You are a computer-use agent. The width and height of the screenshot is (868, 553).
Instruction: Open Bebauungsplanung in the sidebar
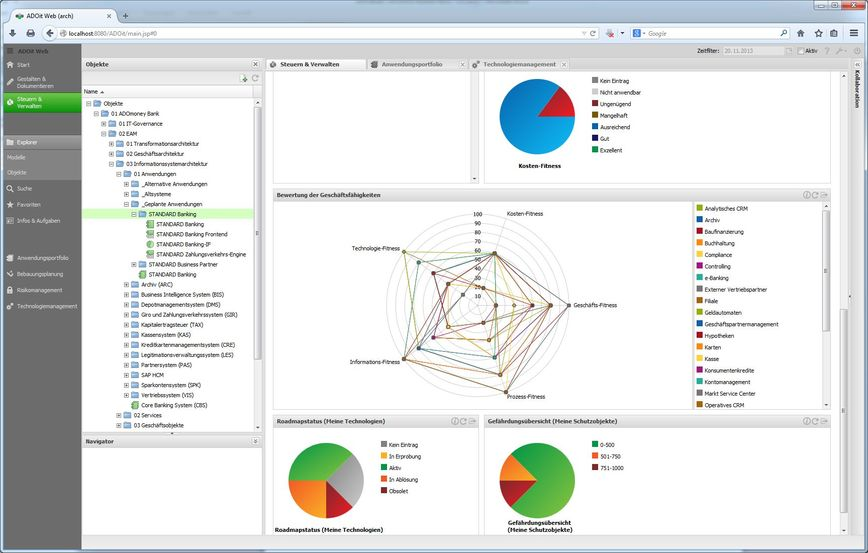42,274
